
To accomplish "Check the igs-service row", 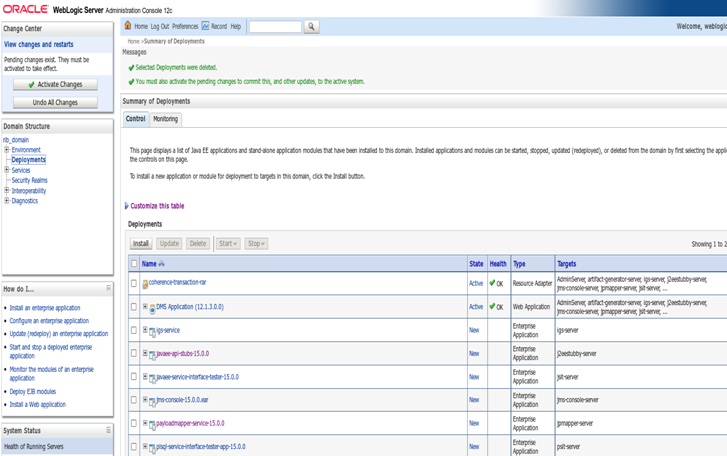I will coord(134,330).
